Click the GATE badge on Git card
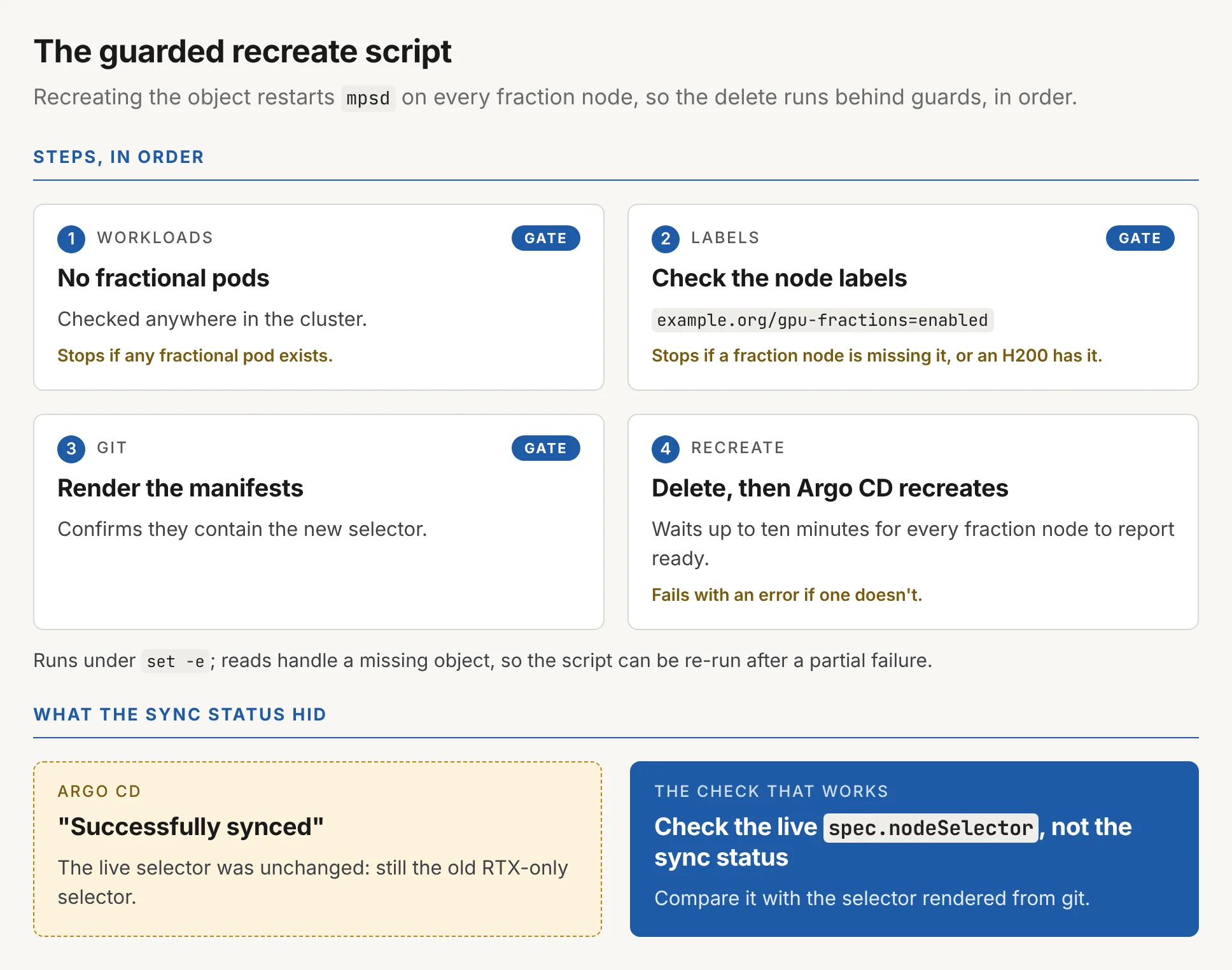Viewport: 1232px width, 970px height. (545, 448)
